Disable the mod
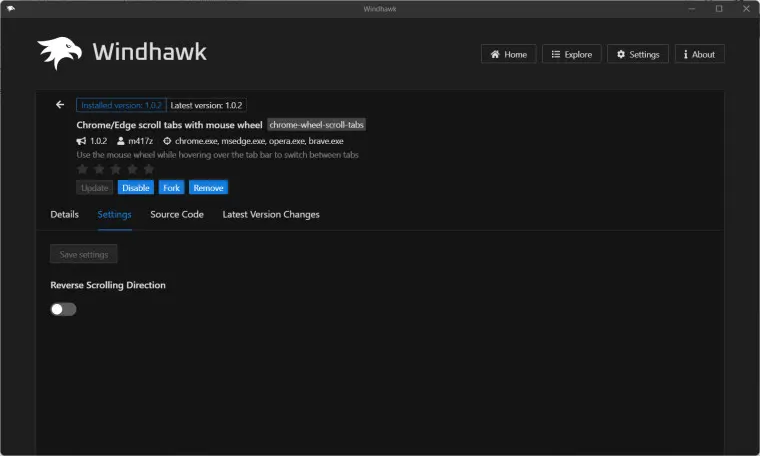 tap(136, 187)
